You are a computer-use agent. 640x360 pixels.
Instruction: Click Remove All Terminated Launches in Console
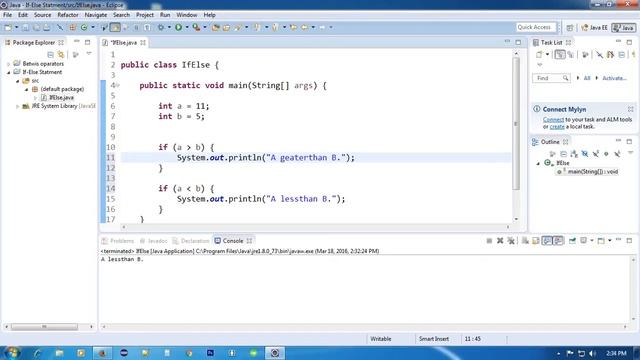point(511,241)
